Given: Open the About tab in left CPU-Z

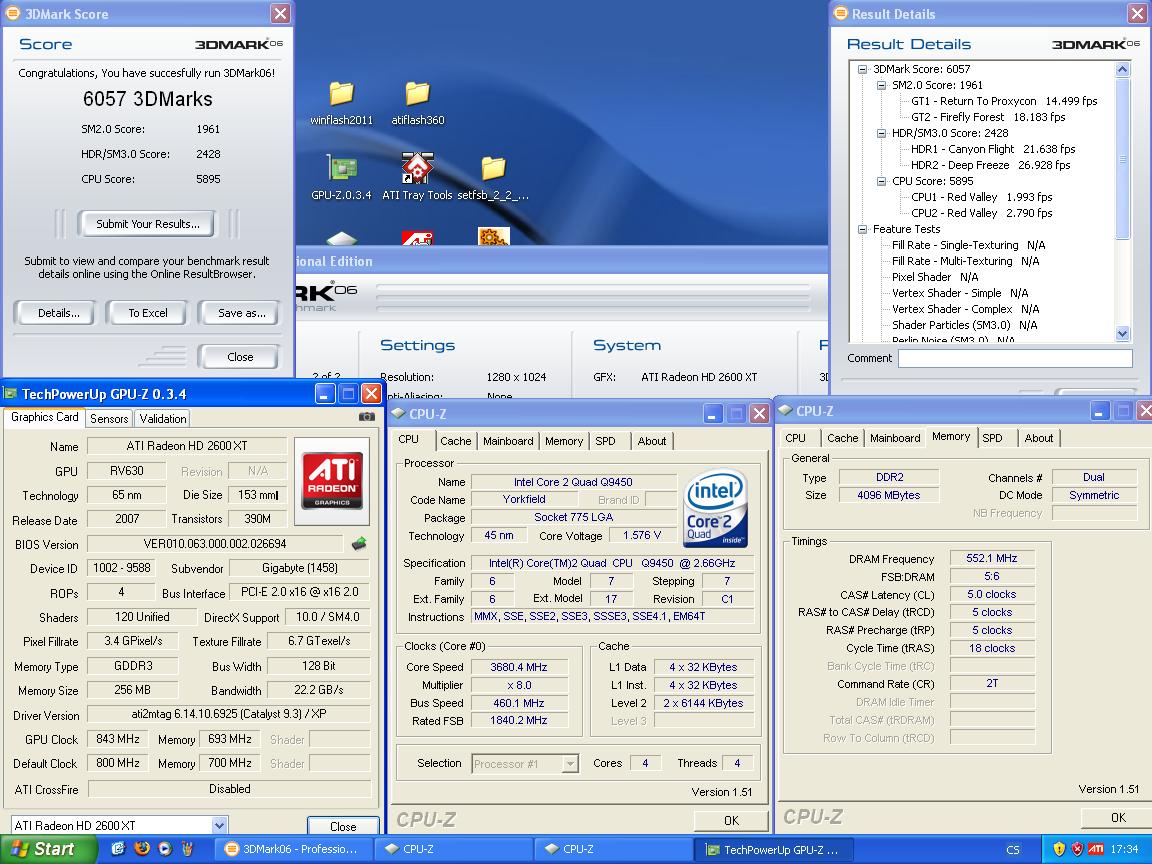Looking at the screenshot, I should [652, 441].
